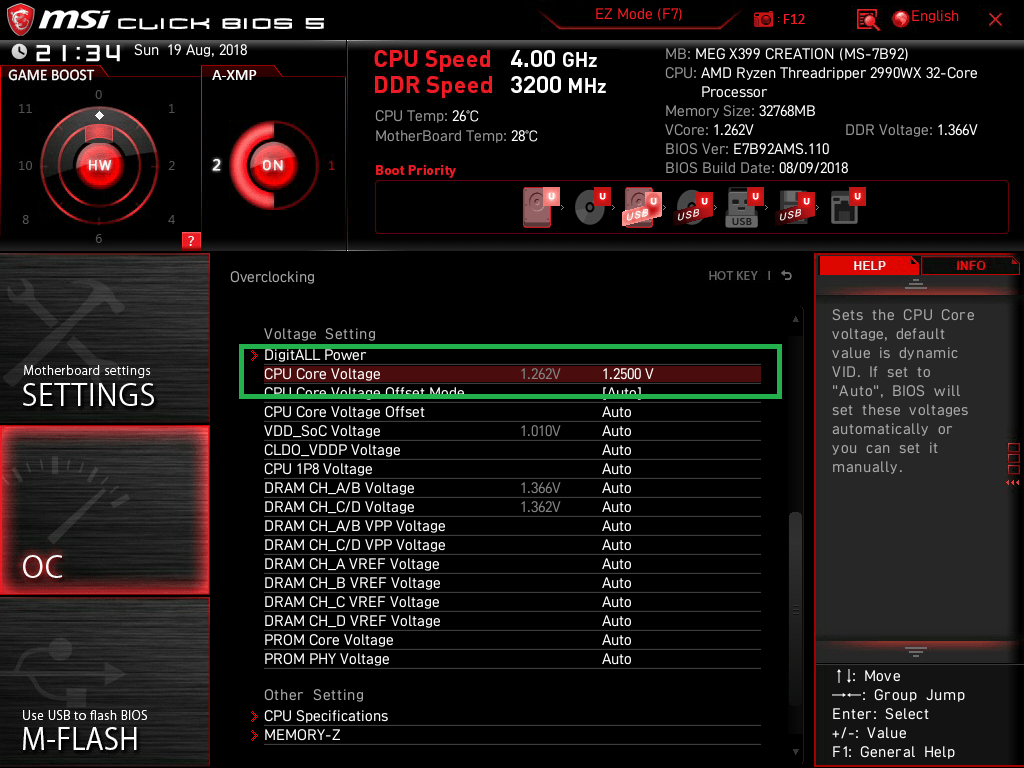1024x768 pixels.
Task: Select the PROM Core Voltage row
Action: click(x=512, y=639)
